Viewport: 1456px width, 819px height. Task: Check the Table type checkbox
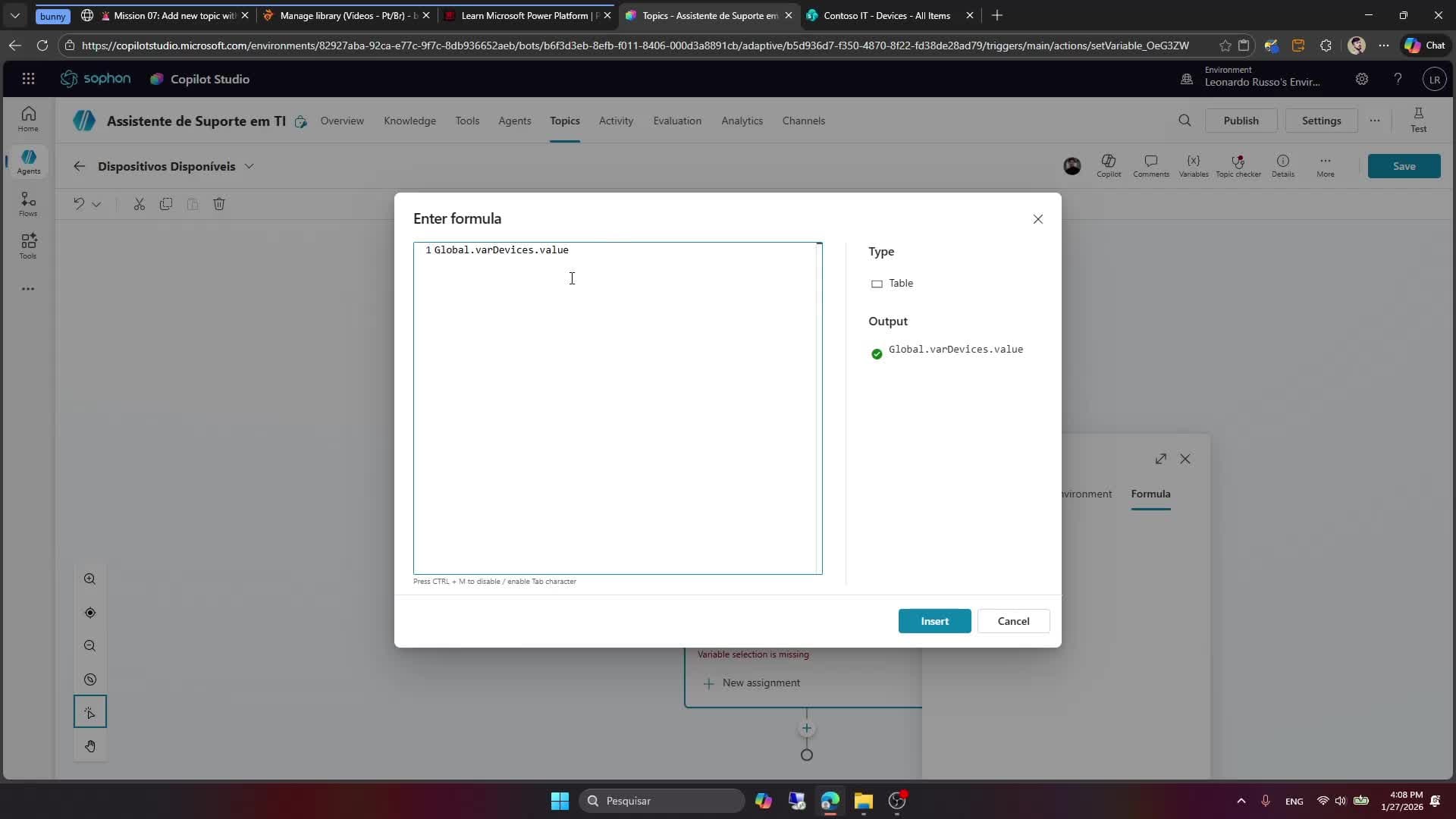point(877,284)
